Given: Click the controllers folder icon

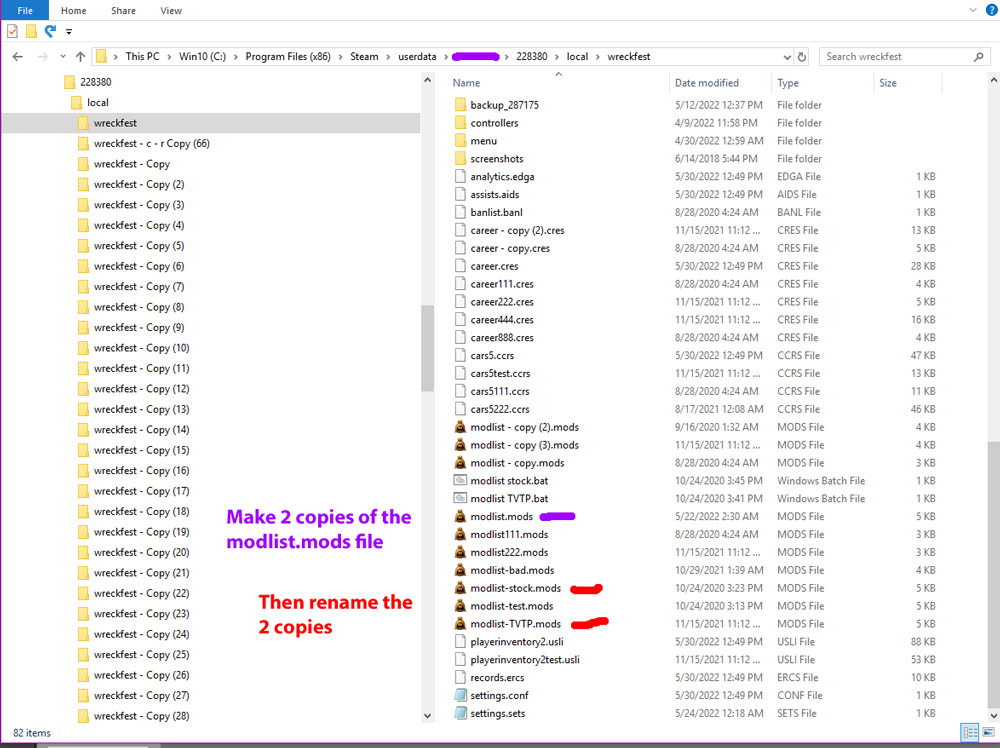Looking at the screenshot, I should pyautogui.click(x=460, y=122).
